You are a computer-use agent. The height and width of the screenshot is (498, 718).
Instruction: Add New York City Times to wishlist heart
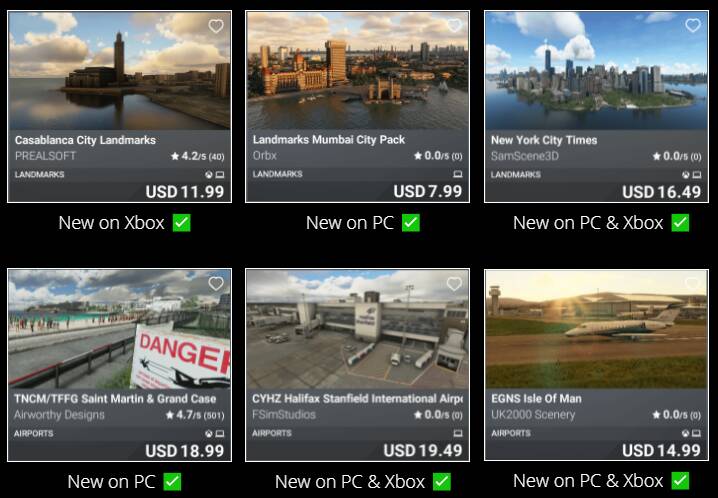693,26
